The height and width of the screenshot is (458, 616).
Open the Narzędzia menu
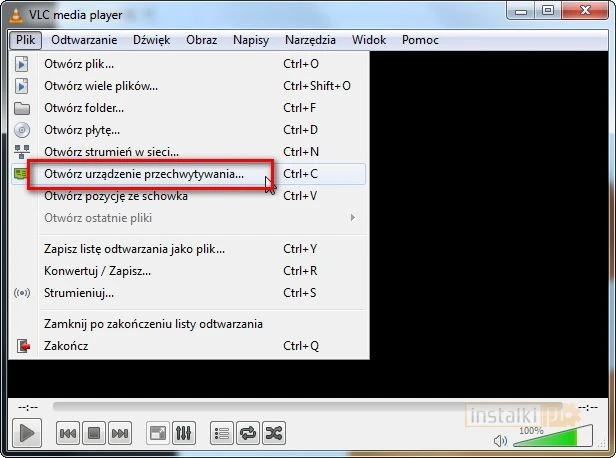(309, 40)
